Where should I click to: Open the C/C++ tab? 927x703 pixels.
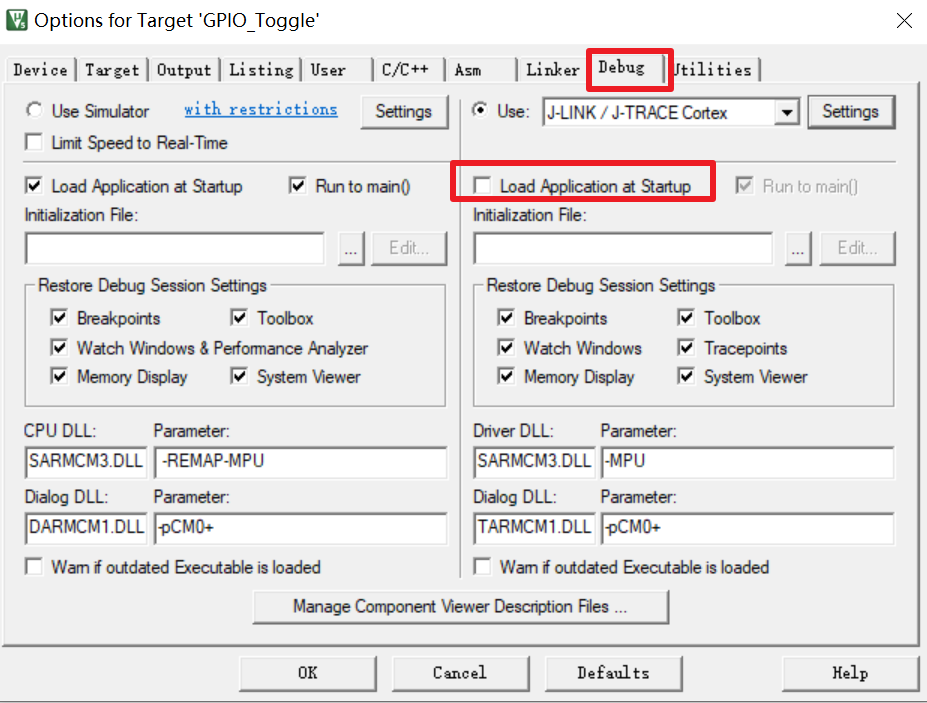pyautogui.click(x=409, y=70)
